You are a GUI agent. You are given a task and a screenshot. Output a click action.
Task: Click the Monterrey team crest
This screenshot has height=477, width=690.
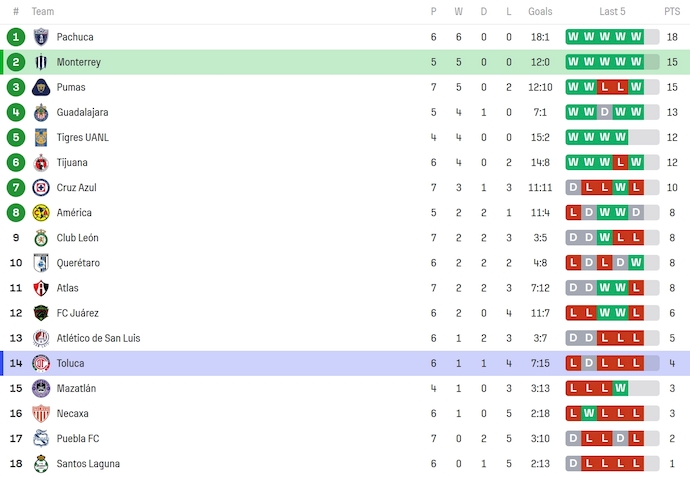pos(41,62)
